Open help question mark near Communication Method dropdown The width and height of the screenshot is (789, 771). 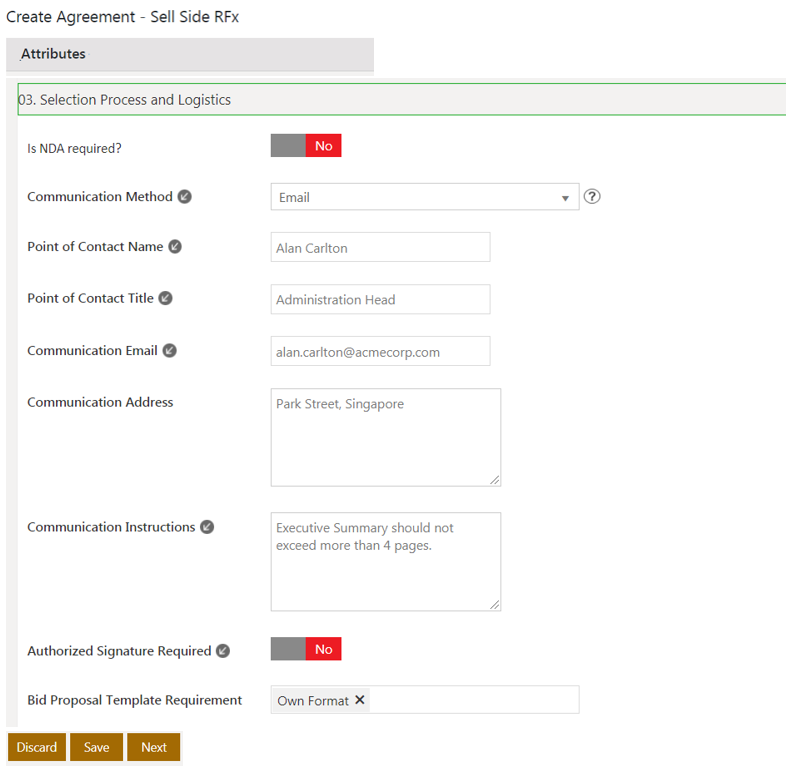pos(592,197)
